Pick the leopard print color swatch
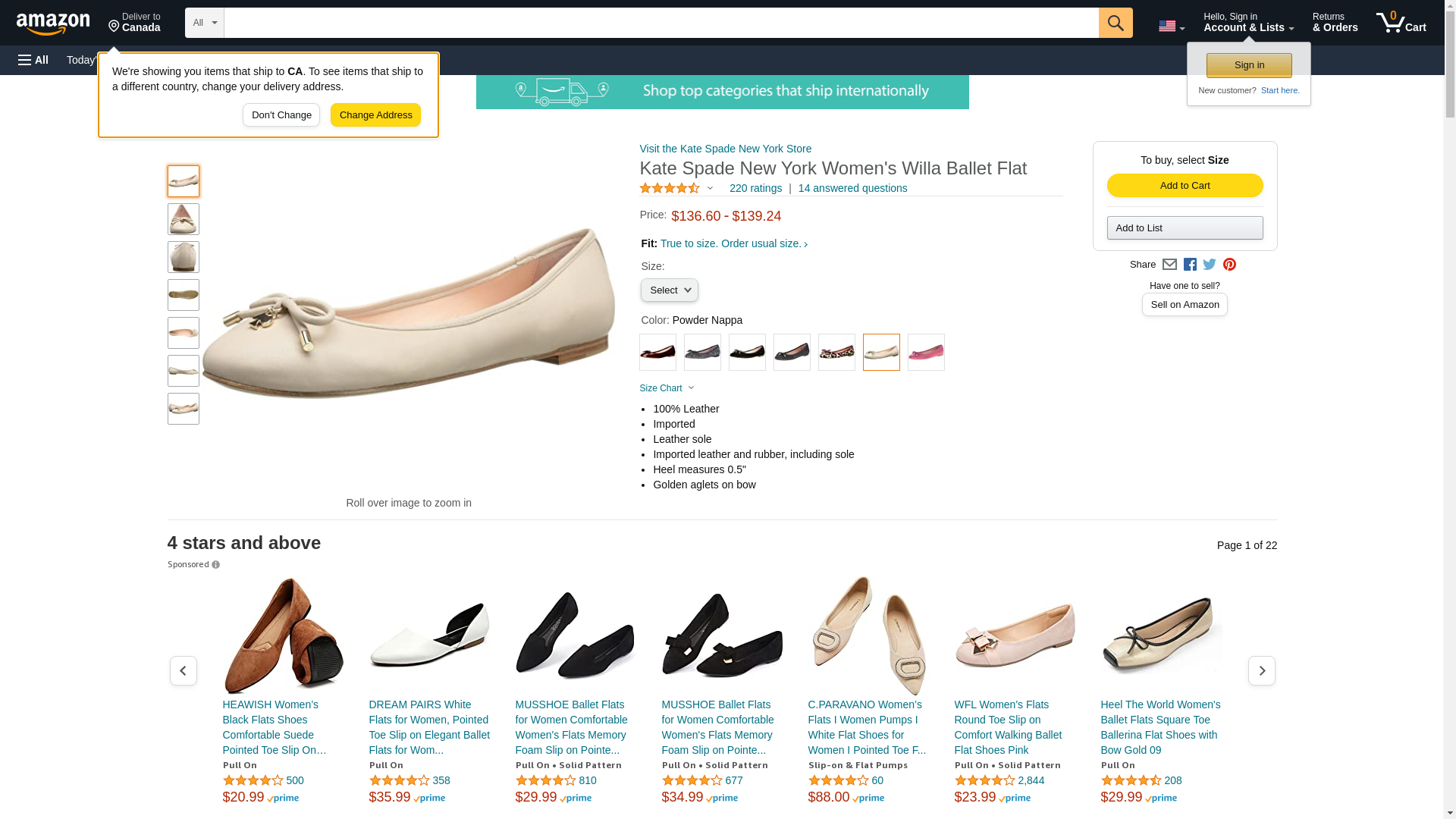 [836, 352]
